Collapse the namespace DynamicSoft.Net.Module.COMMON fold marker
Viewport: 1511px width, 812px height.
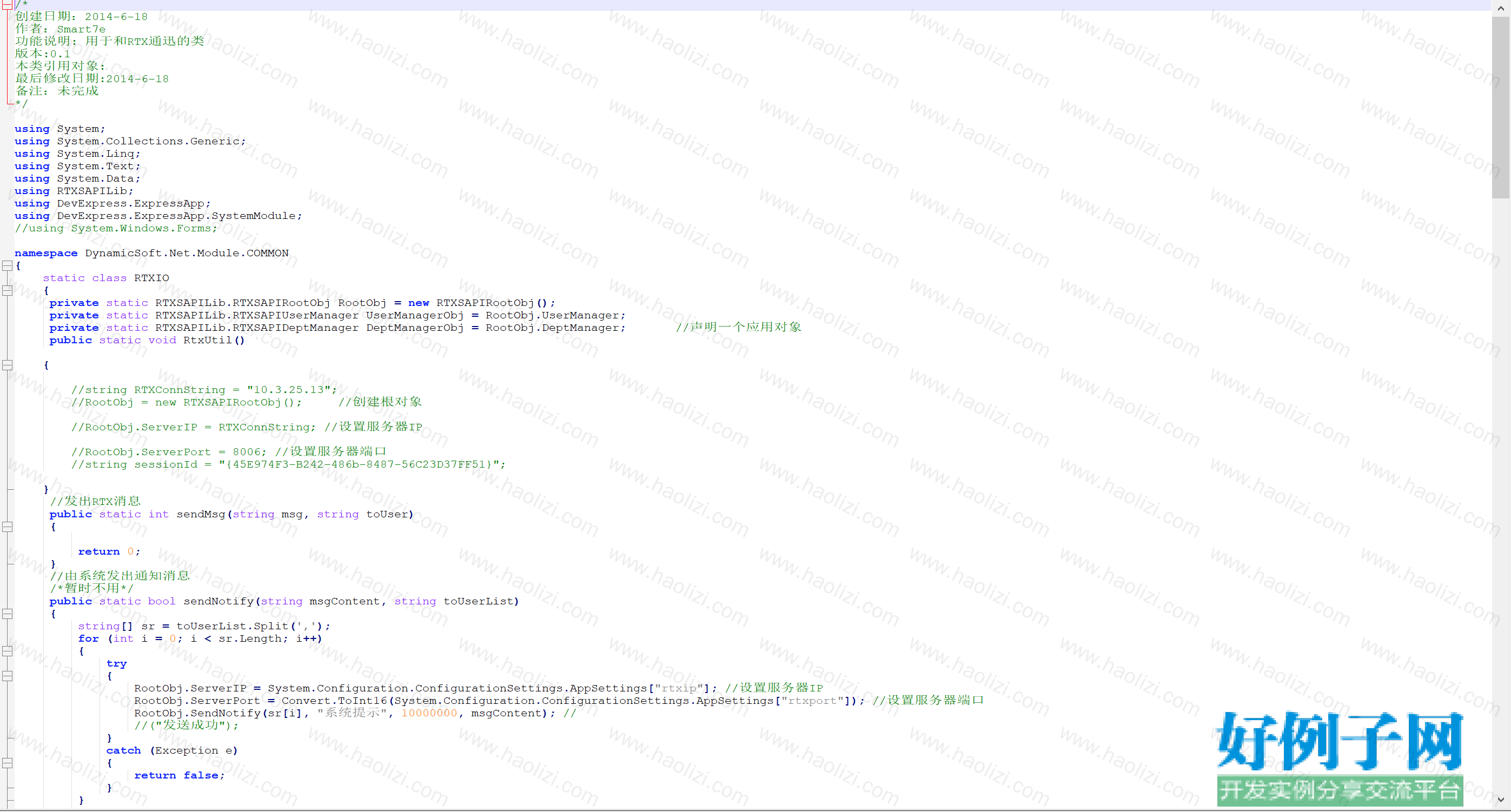coord(7,265)
